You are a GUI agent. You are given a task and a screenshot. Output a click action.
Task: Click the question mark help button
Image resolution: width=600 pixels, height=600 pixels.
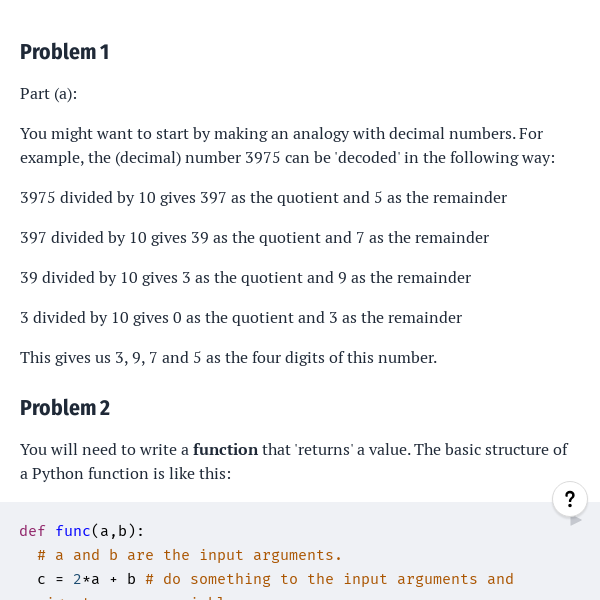[x=569, y=499]
